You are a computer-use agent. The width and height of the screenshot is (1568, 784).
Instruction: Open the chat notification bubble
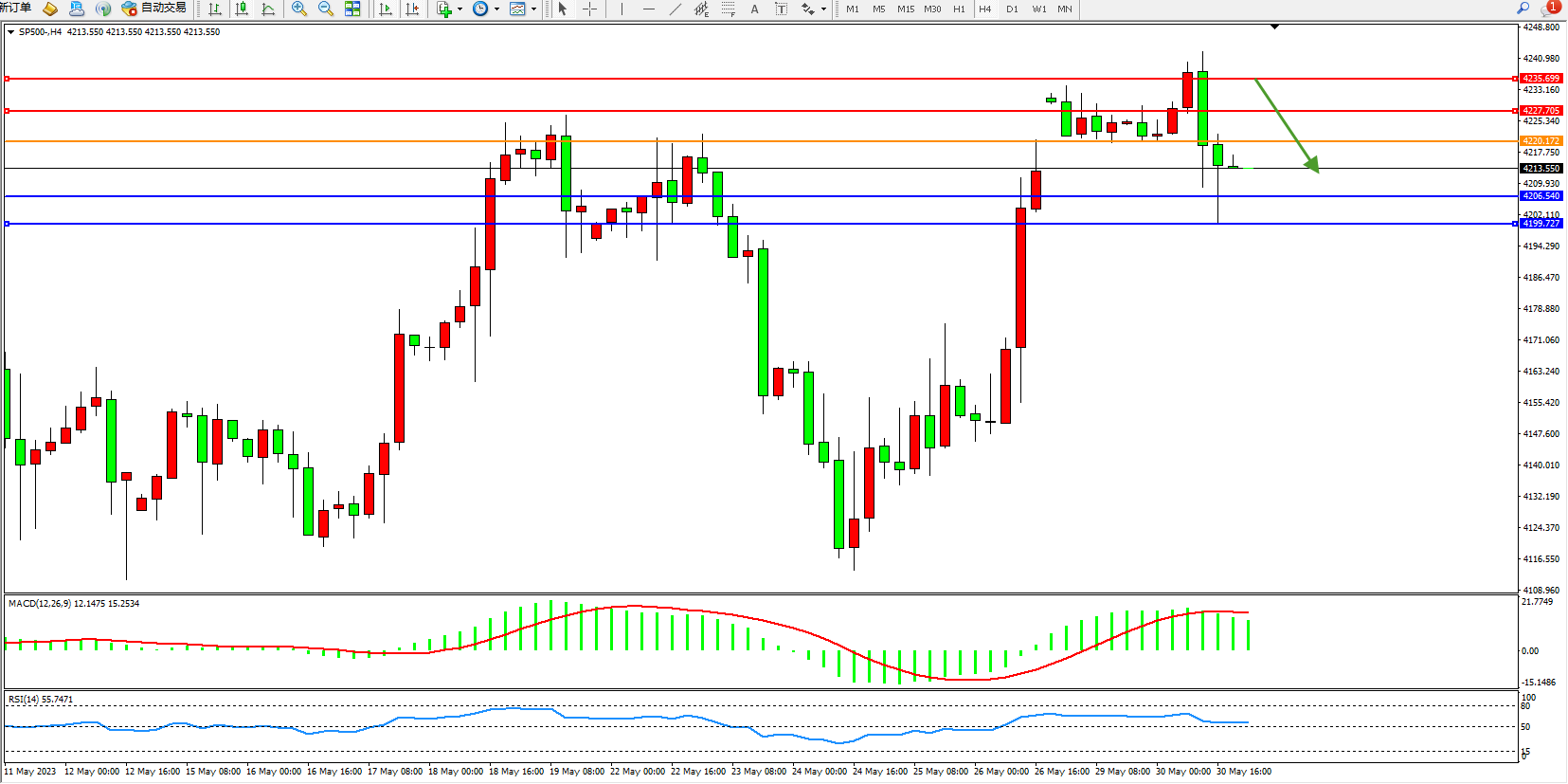(x=1550, y=9)
